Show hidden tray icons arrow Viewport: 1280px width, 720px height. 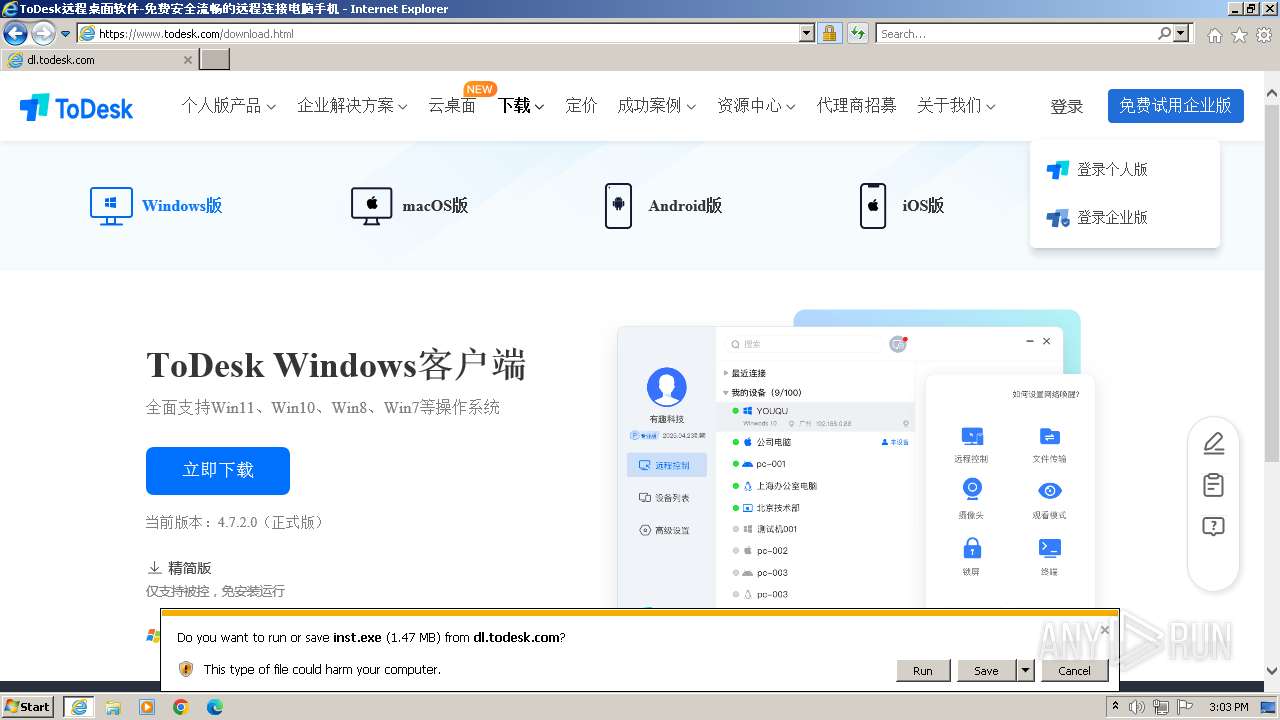tap(1115, 707)
